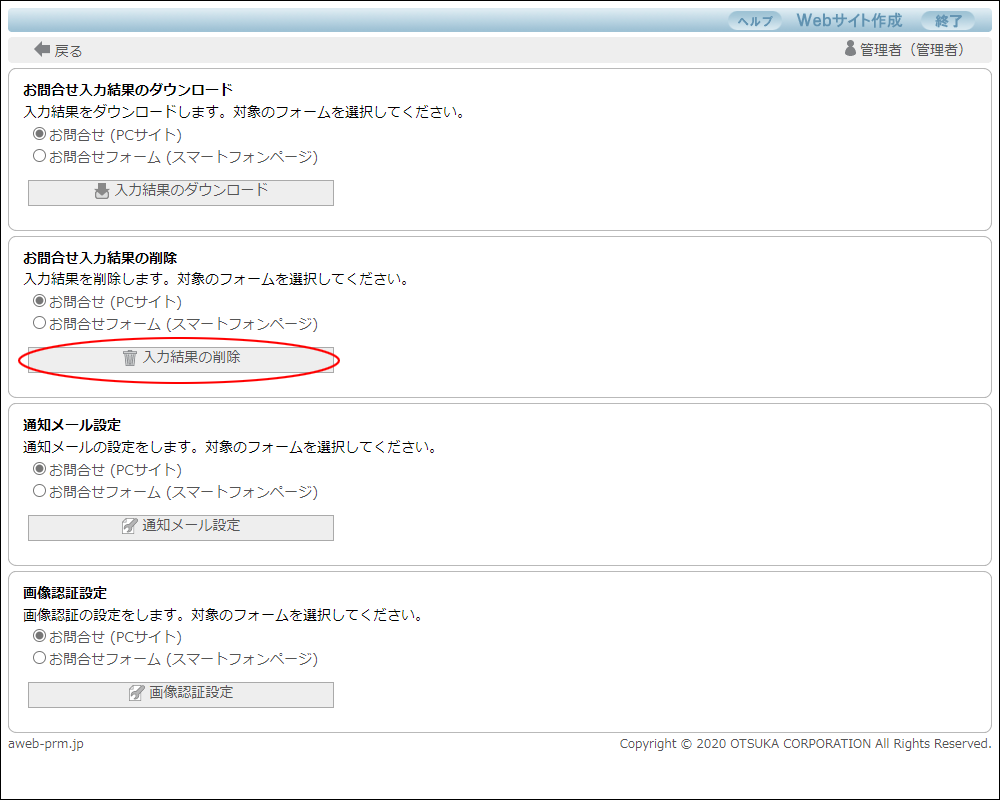Click the back arrow icon
This screenshot has width=1000, height=800.
(42, 49)
